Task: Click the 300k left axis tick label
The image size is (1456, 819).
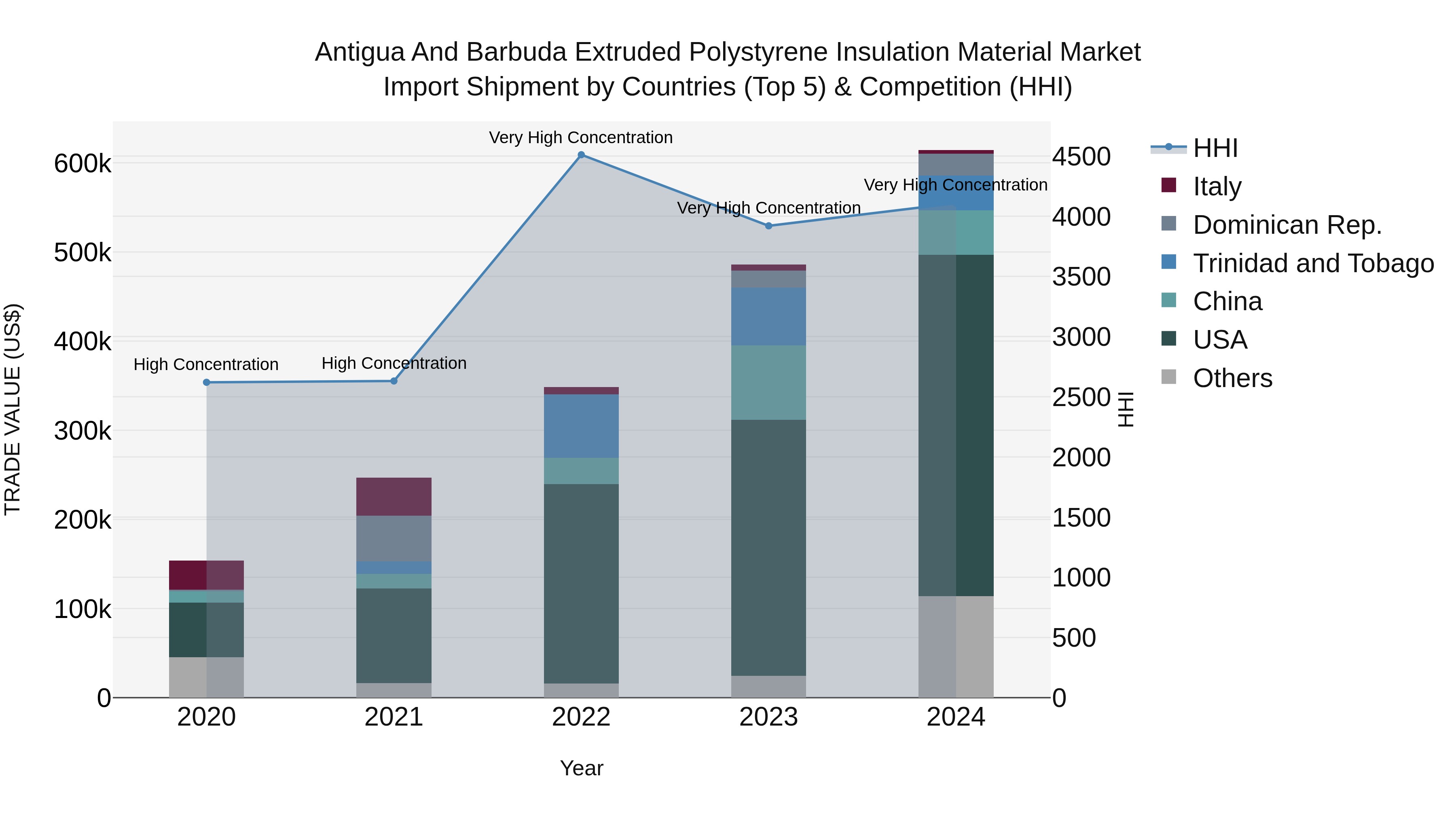Action: (x=83, y=431)
